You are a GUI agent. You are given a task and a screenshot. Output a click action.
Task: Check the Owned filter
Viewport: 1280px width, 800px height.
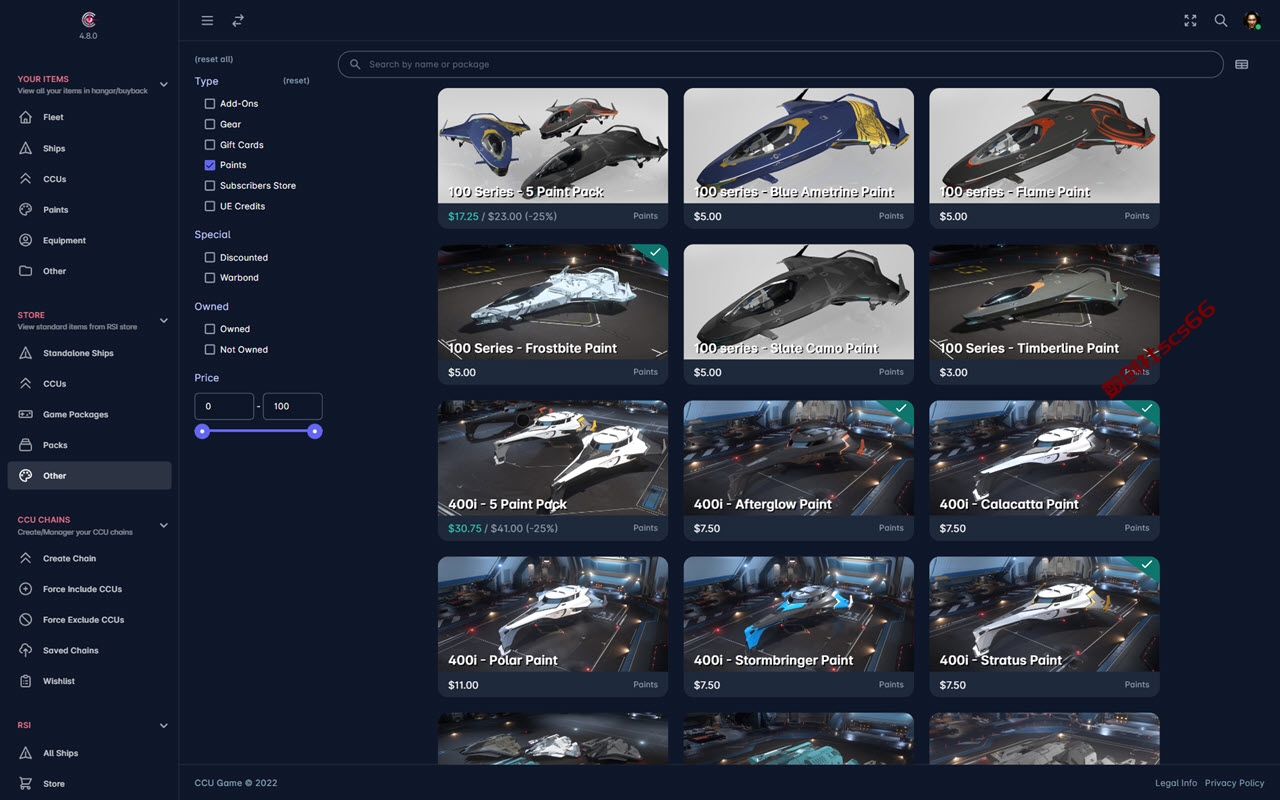click(210, 328)
